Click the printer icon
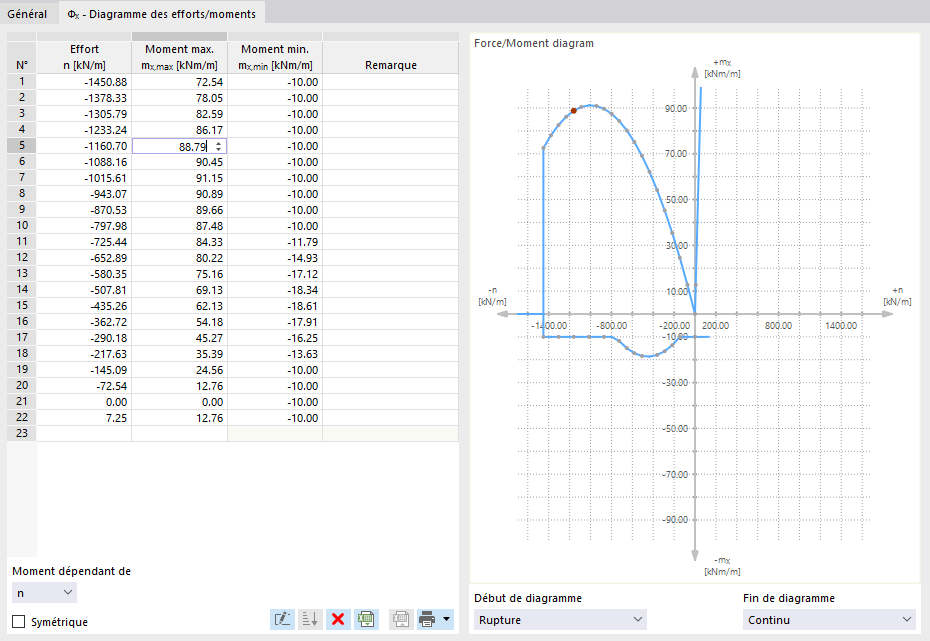Image resolution: width=930 pixels, height=641 pixels. [427, 620]
